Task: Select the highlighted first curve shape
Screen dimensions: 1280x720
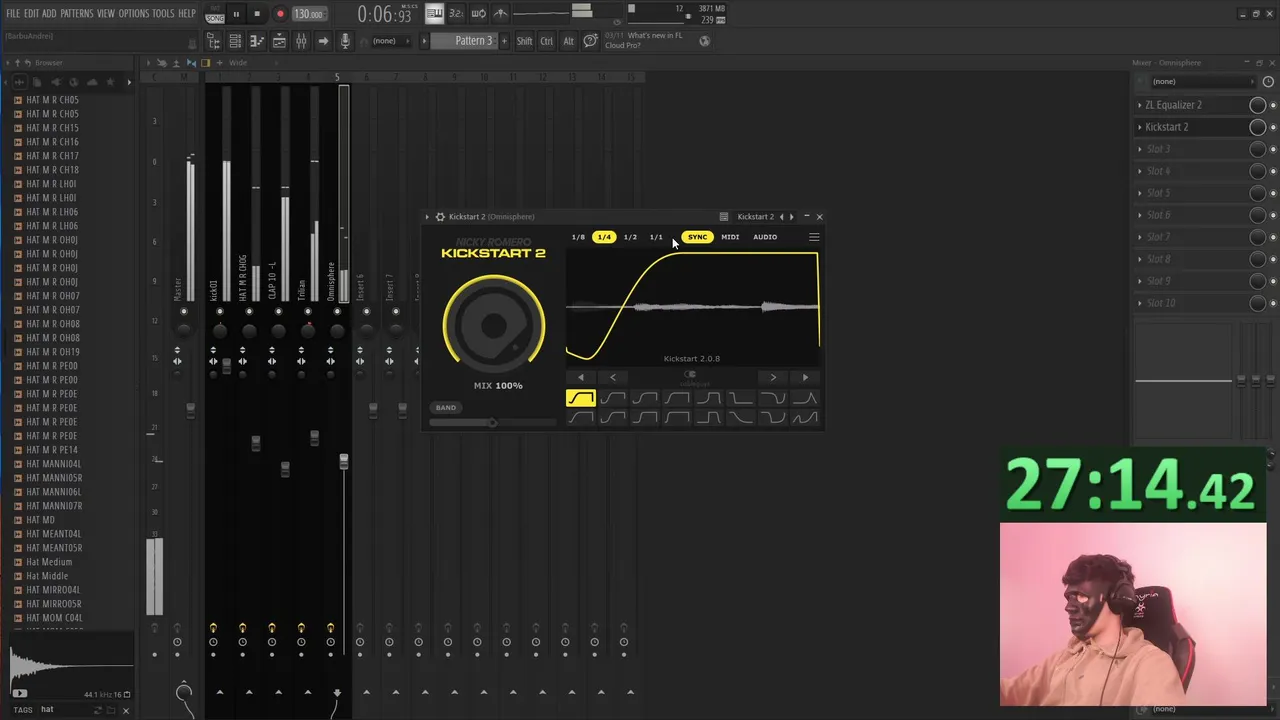Action: click(580, 398)
